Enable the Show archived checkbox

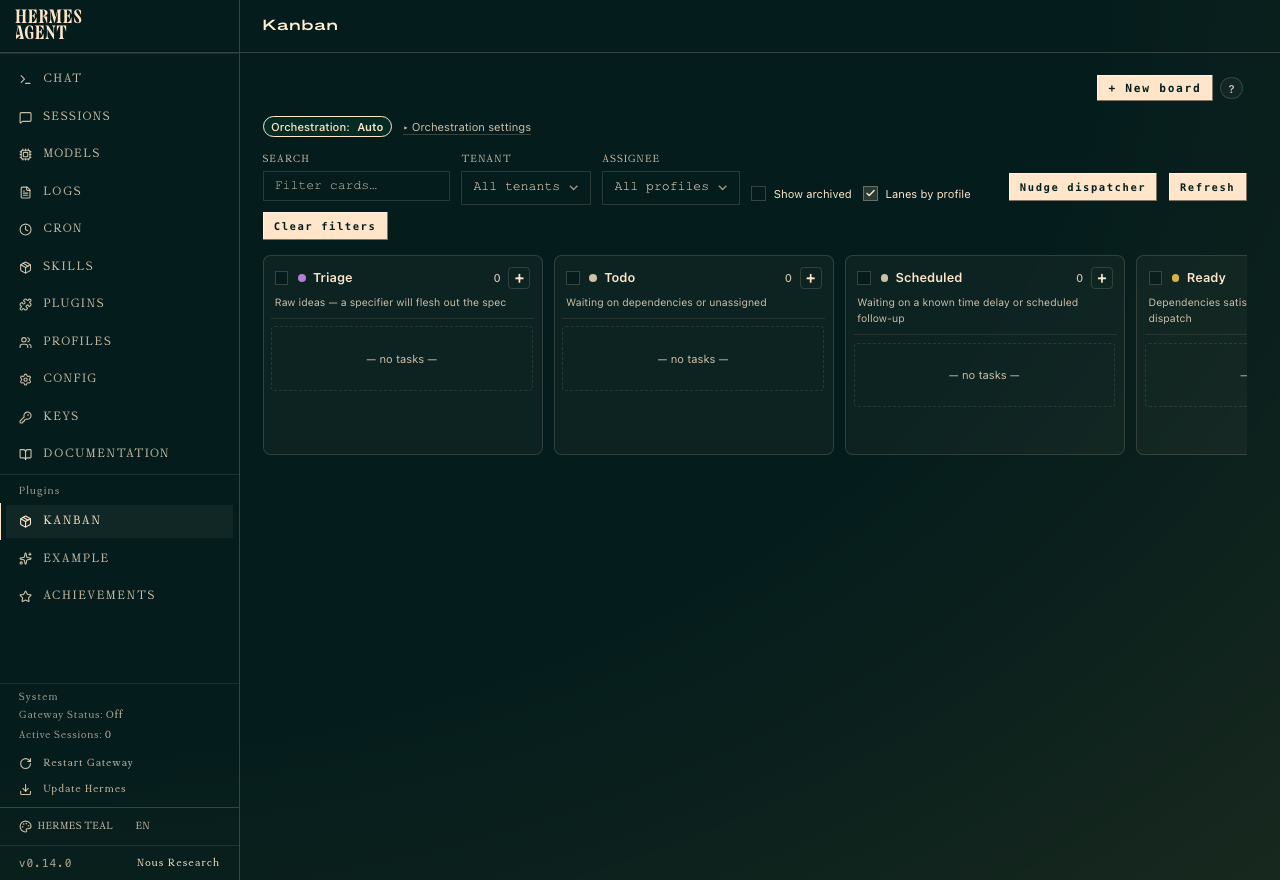(x=758, y=194)
